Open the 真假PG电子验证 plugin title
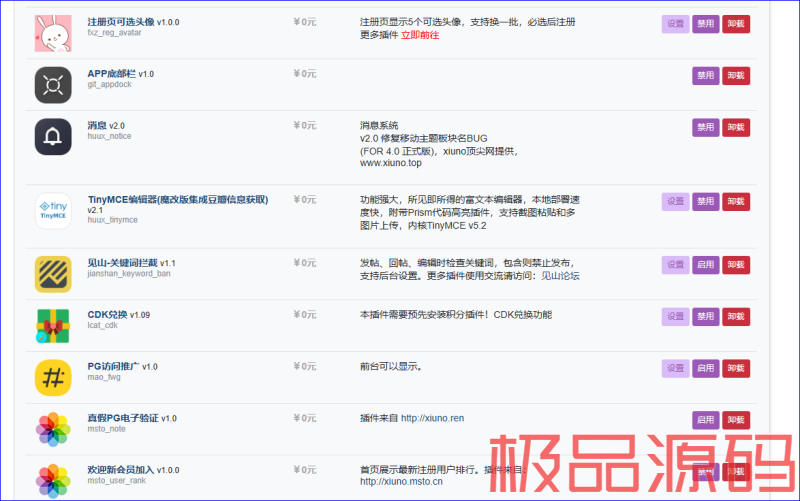800x501 pixels. tap(123, 418)
